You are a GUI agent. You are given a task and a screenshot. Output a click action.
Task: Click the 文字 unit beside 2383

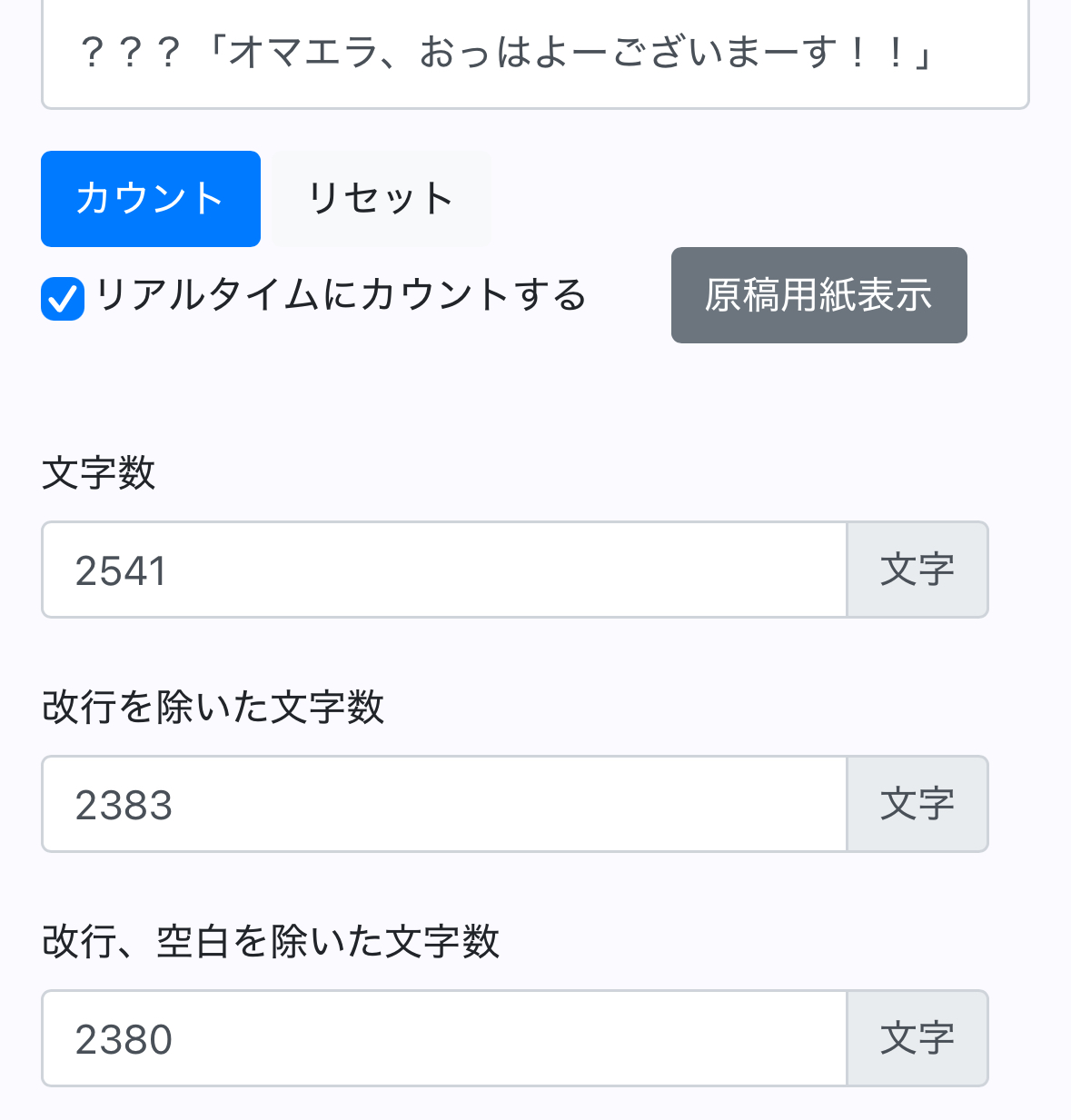click(x=917, y=805)
